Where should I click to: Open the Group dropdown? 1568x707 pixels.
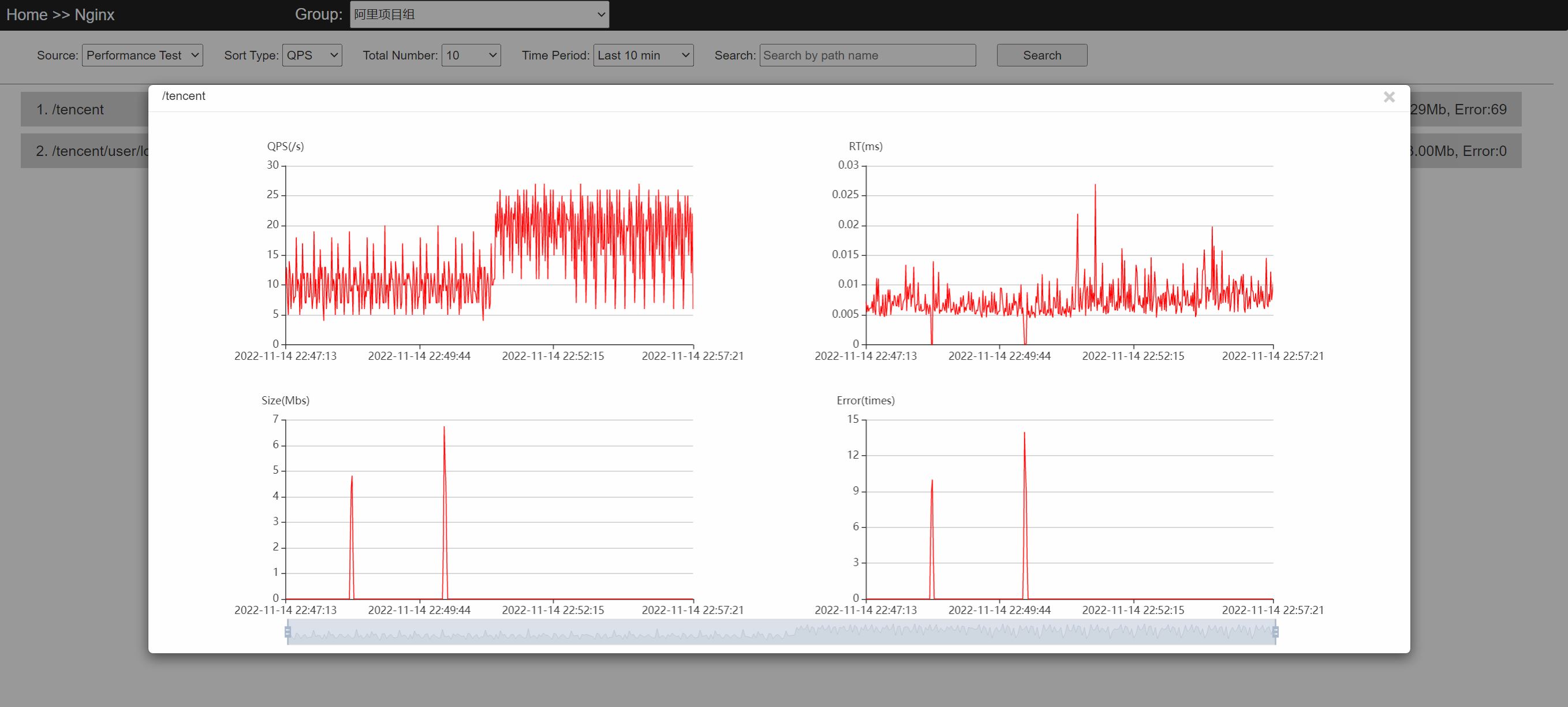coord(479,14)
